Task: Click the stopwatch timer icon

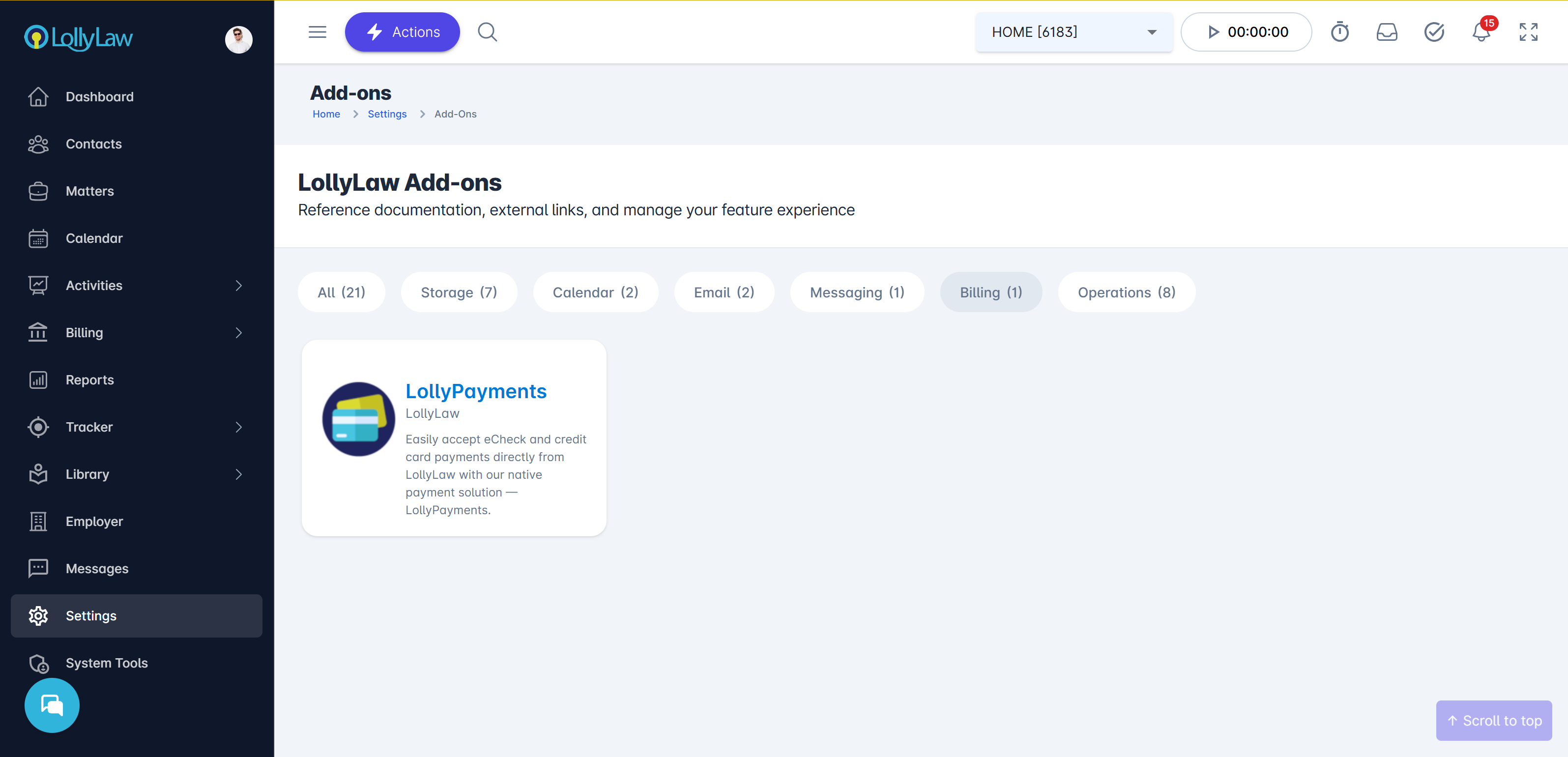Action: pyautogui.click(x=1339, y=31)
